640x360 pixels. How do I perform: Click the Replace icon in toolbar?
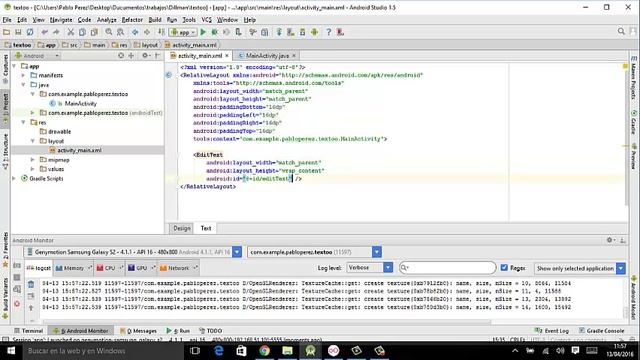pyautogui.click(x=120, y=32)
